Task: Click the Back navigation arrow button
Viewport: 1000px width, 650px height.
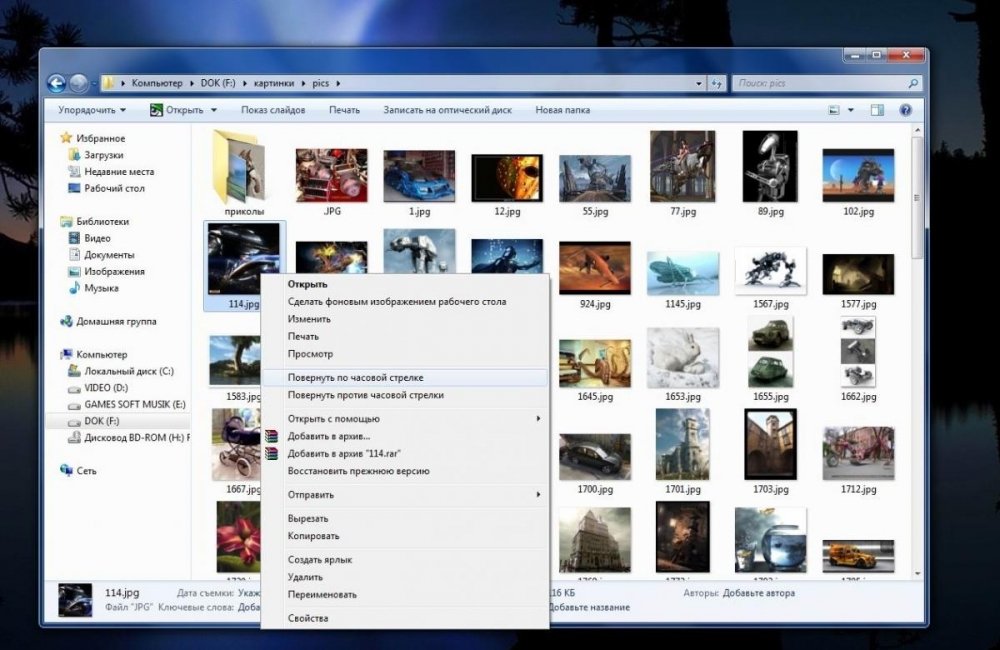Action: click(x=57, y=83)
